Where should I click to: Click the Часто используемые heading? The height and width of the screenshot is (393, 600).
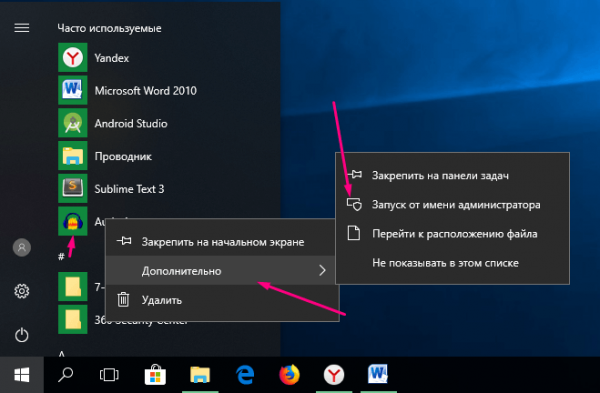[x=109, y=28]
